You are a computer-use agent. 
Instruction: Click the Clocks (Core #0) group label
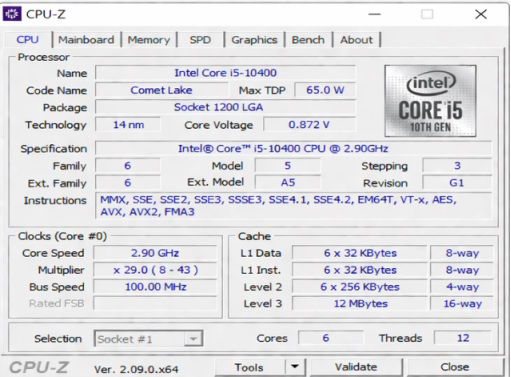click(x=62, y=236)
